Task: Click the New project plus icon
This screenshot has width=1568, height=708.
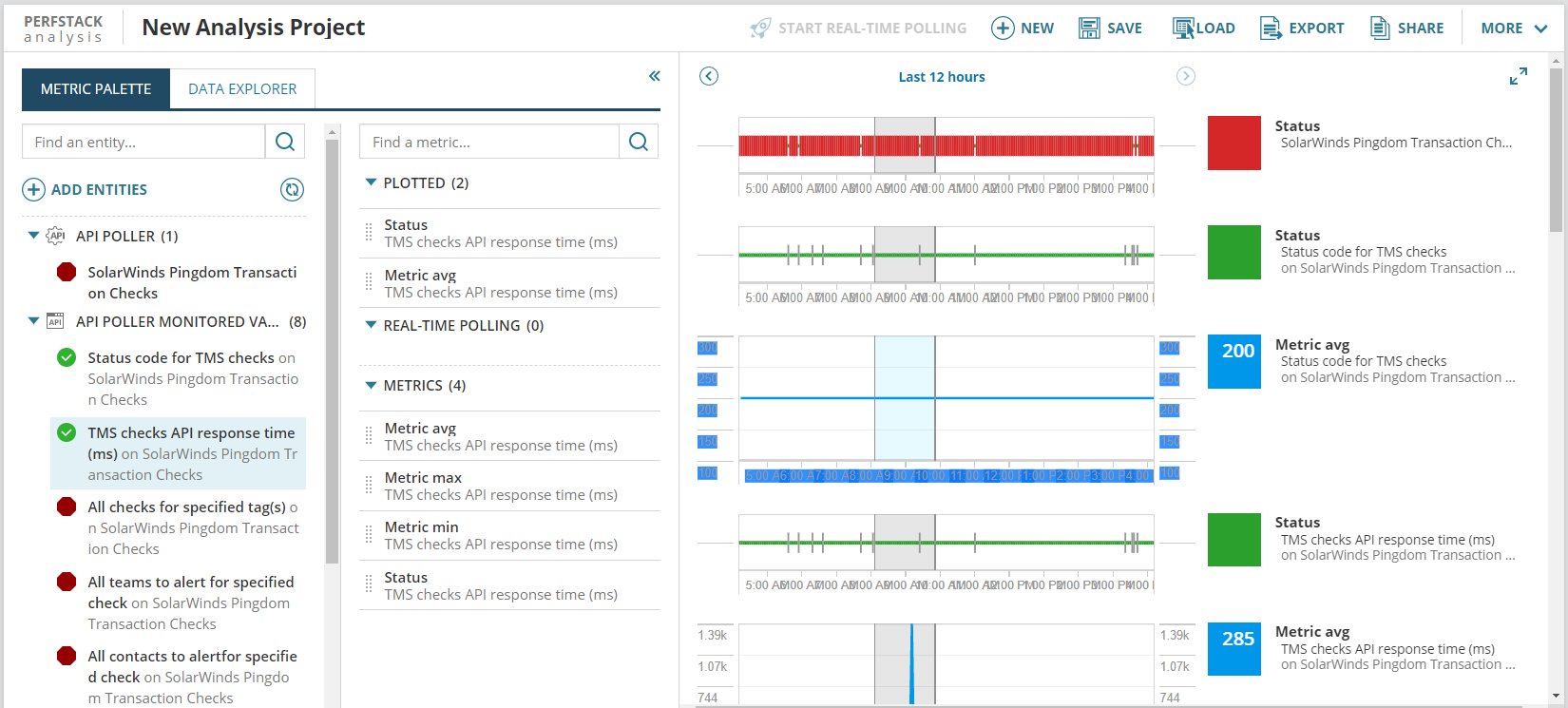Action: pyautogui.click(x=1003, y=28)
